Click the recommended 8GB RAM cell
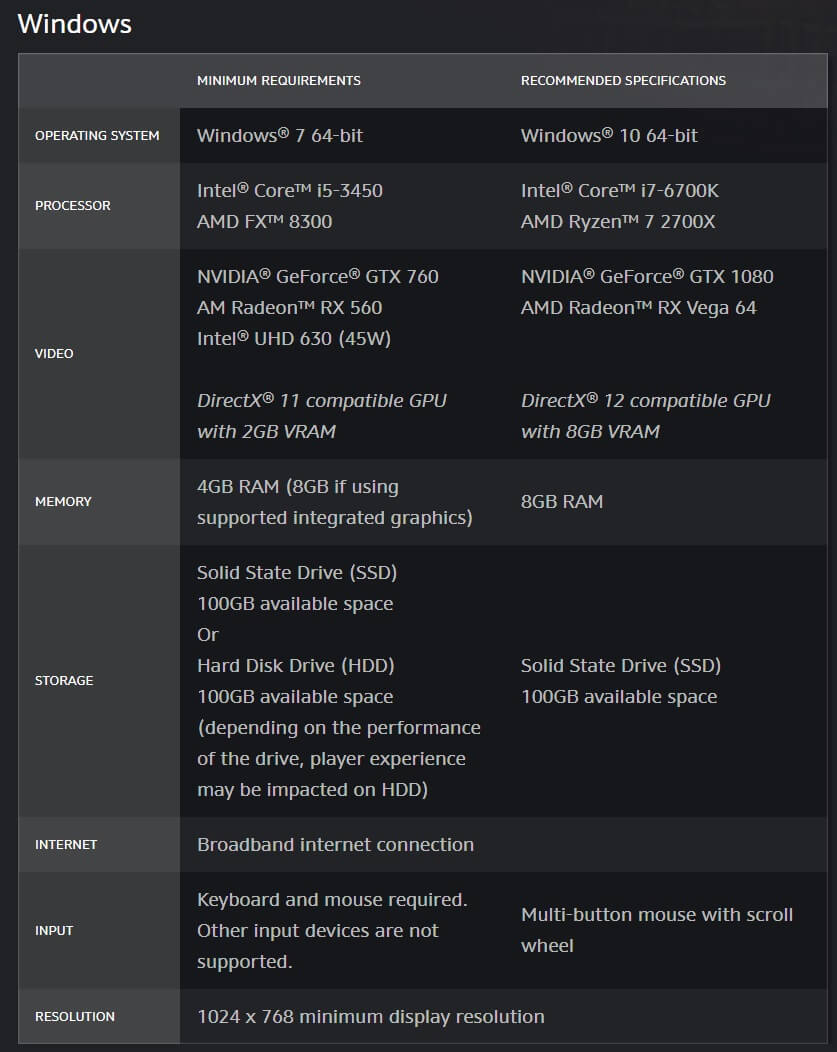This screenshot has width=837, height=1052. 561,501
